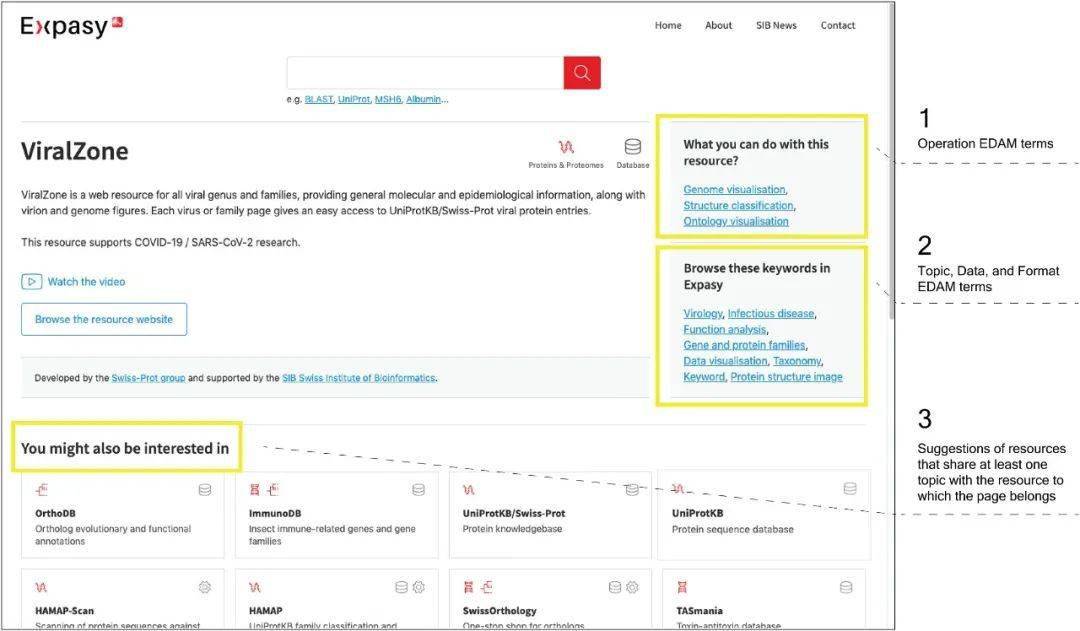Follow the Virology keyword link

(702, 313)
